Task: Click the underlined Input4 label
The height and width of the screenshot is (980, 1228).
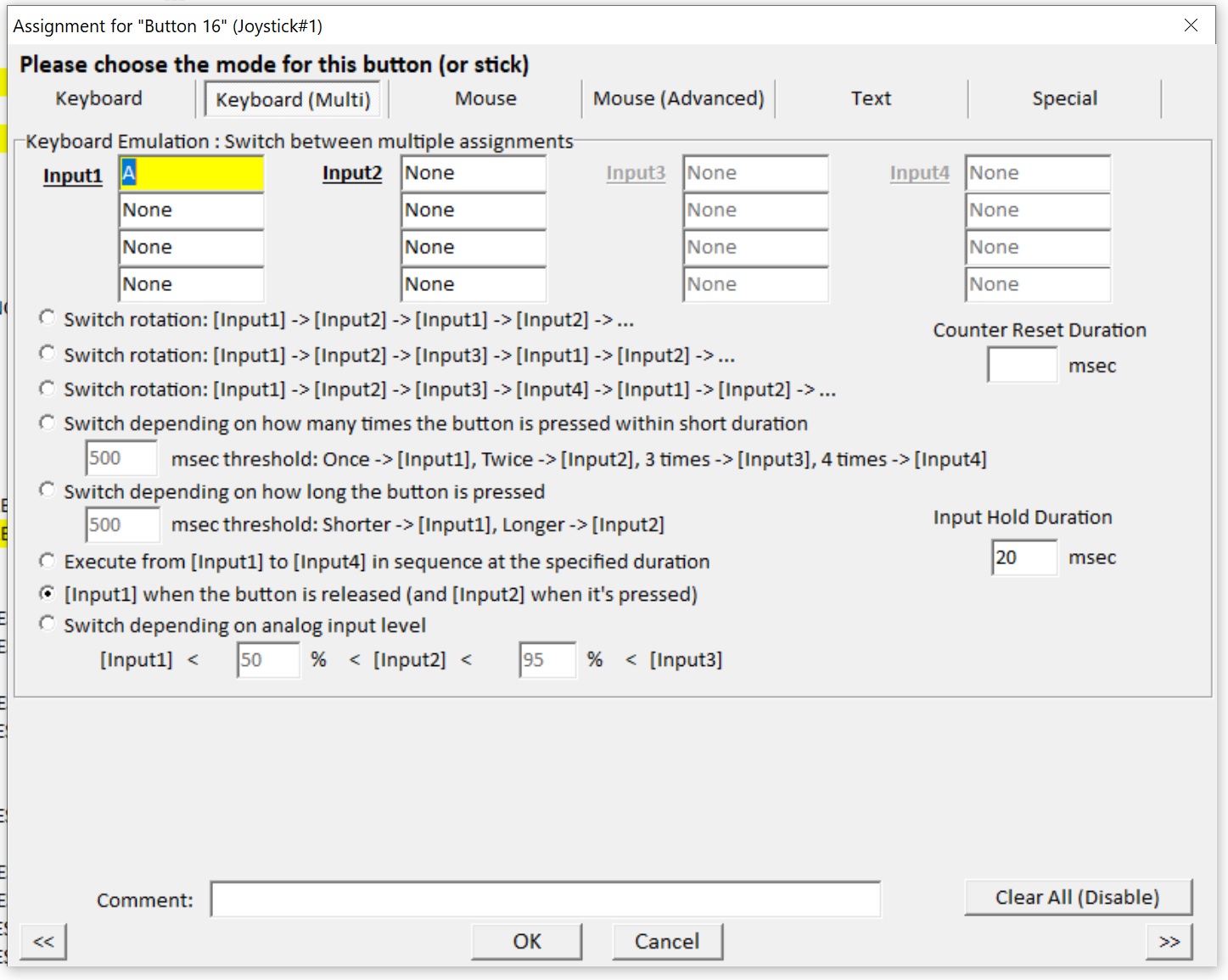Action: tap(920, 173)
